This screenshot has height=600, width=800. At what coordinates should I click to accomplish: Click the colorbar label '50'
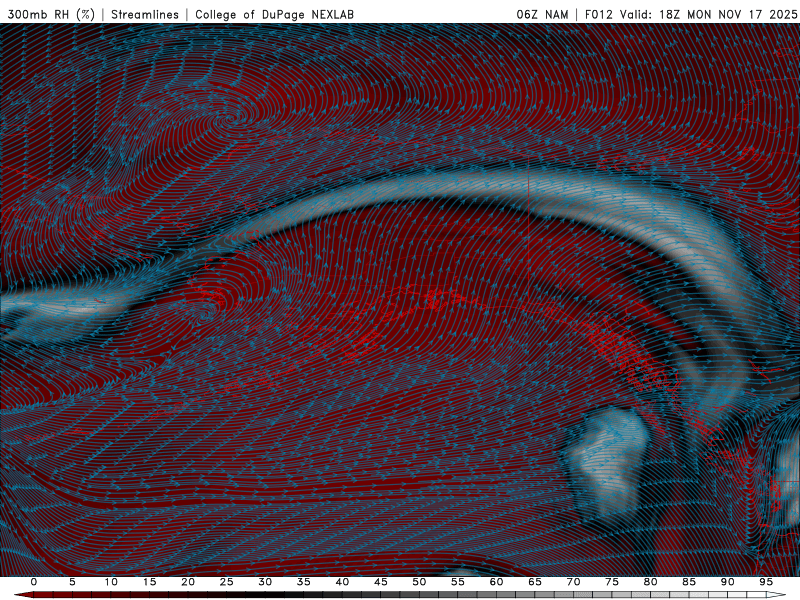coord(419,582)
